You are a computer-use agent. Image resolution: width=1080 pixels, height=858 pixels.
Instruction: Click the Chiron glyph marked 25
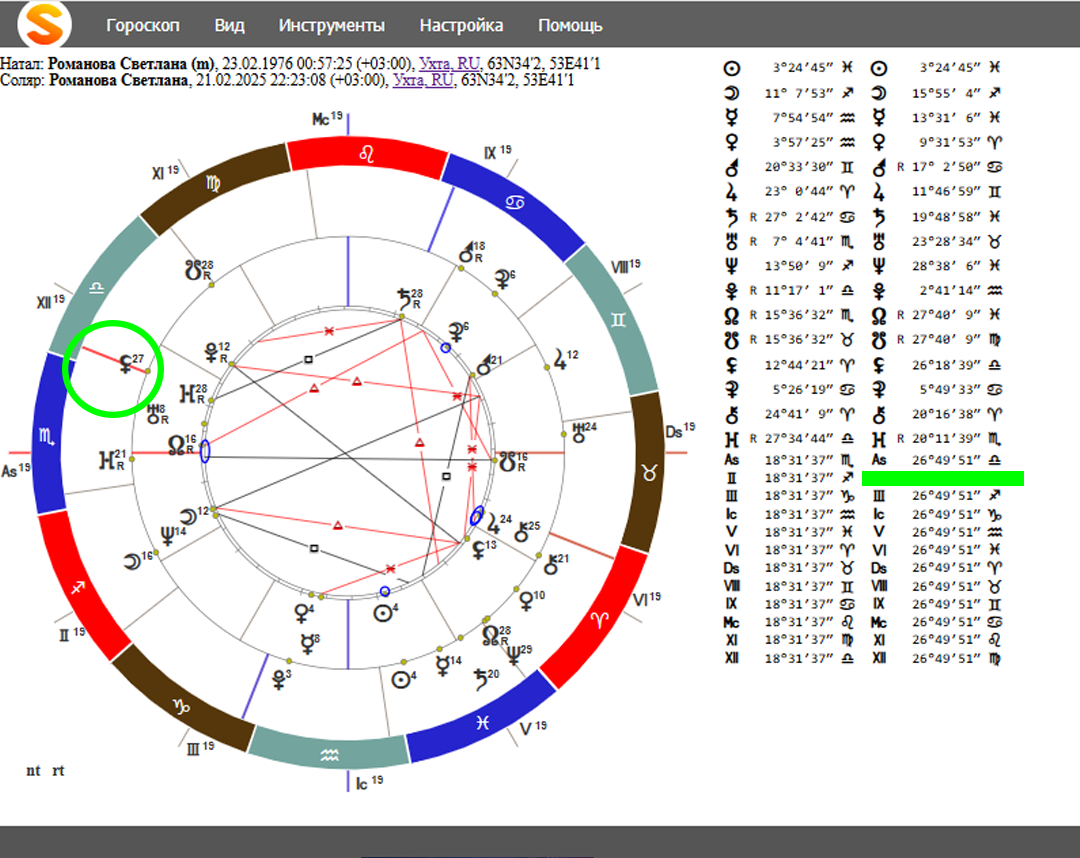click(x=522, y=532)
